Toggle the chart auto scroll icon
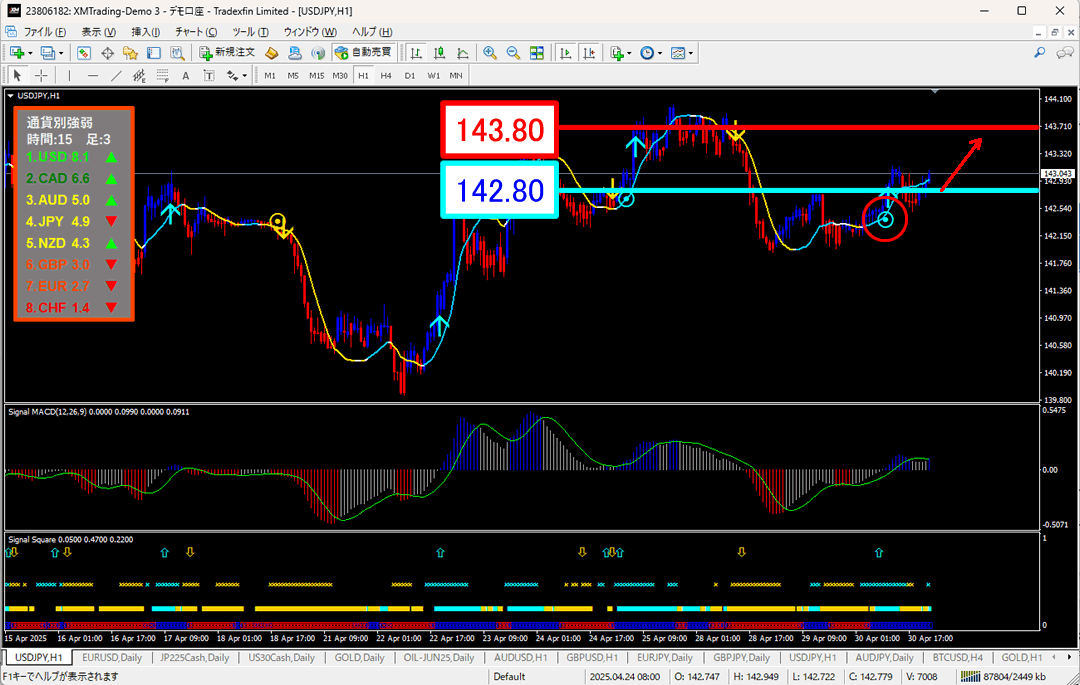Viewport: 1080px width, 685px height. click(566, 52)
